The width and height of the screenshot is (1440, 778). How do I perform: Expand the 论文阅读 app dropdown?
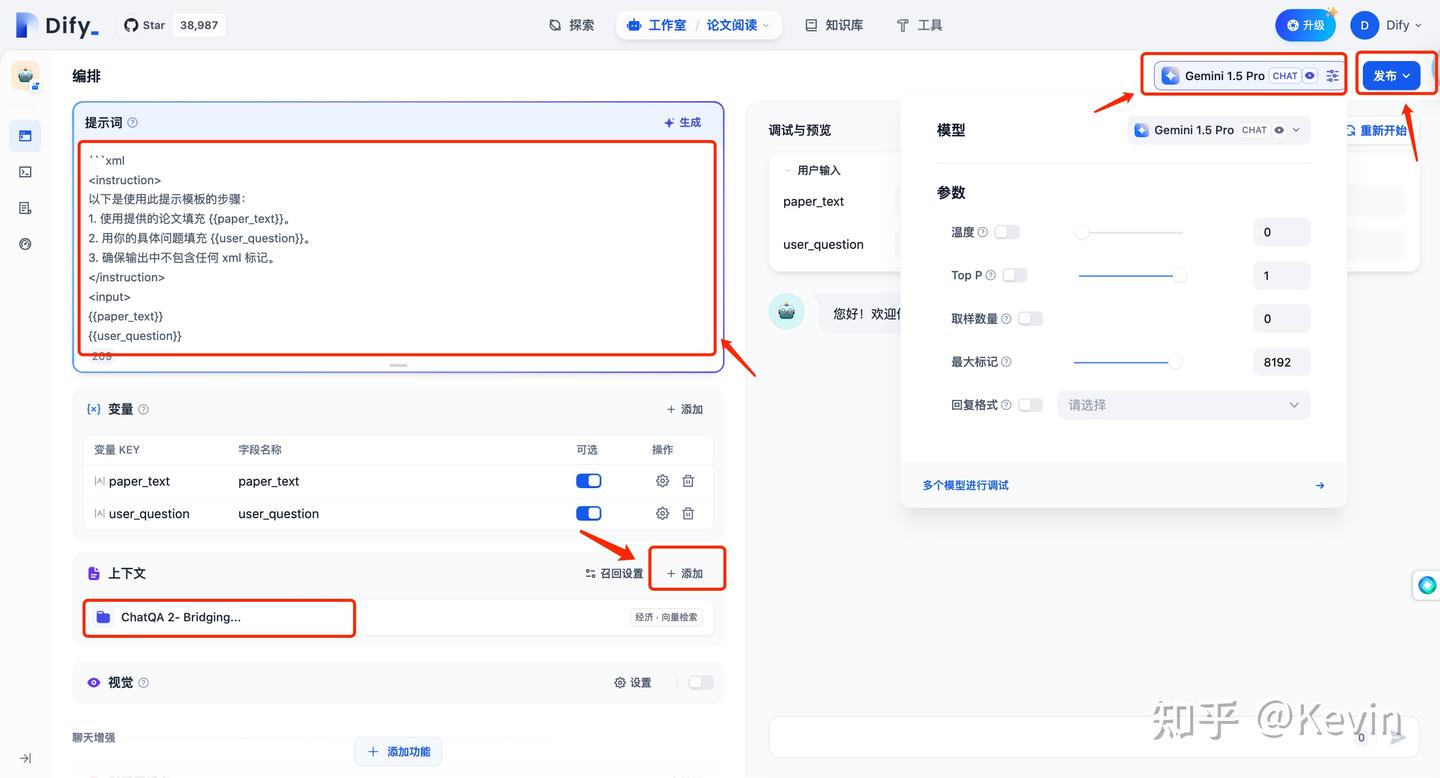[x=738, y=25]
